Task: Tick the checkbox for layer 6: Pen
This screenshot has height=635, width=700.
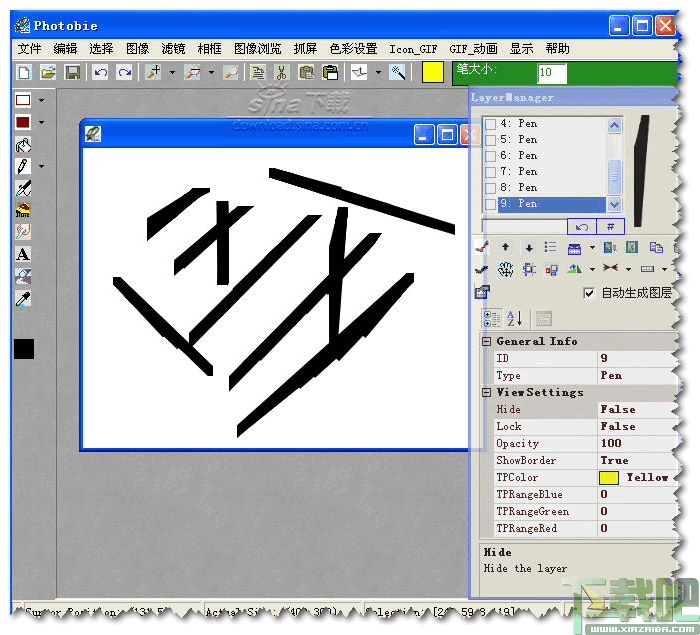Action: coord(490,156)
